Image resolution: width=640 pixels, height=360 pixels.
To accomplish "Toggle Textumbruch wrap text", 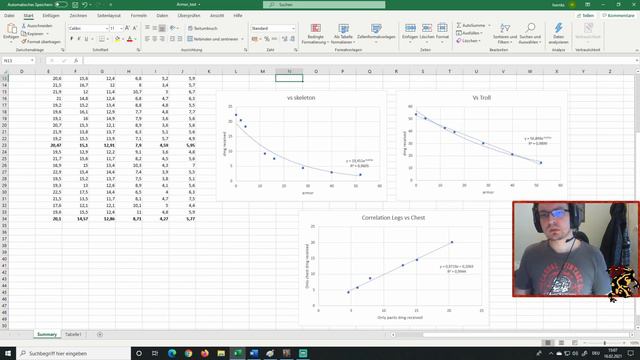I will [202, 28].
